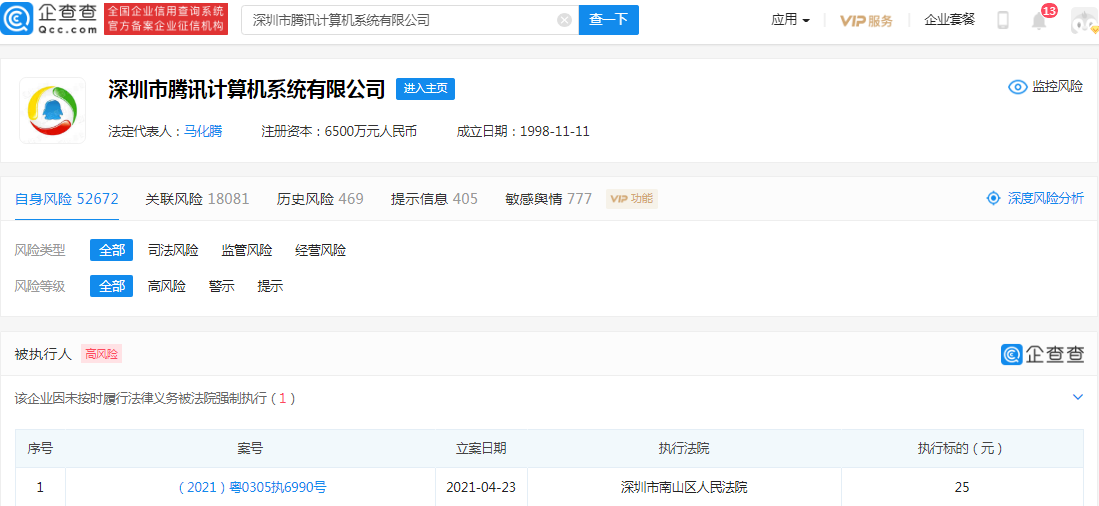Viewport: 1099px width, 506px height.
Task: Switch to 自身风险 52672 tab
Action: pos(67,199)
